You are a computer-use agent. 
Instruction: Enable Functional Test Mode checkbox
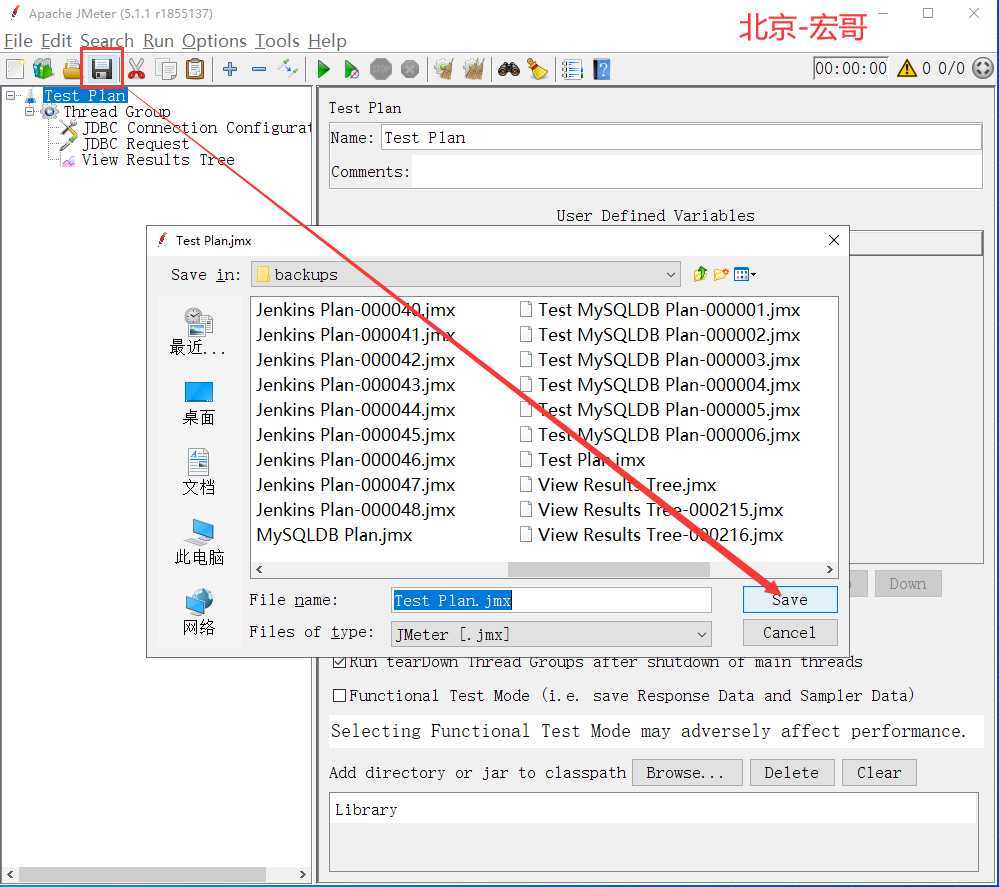pos(340,695)
